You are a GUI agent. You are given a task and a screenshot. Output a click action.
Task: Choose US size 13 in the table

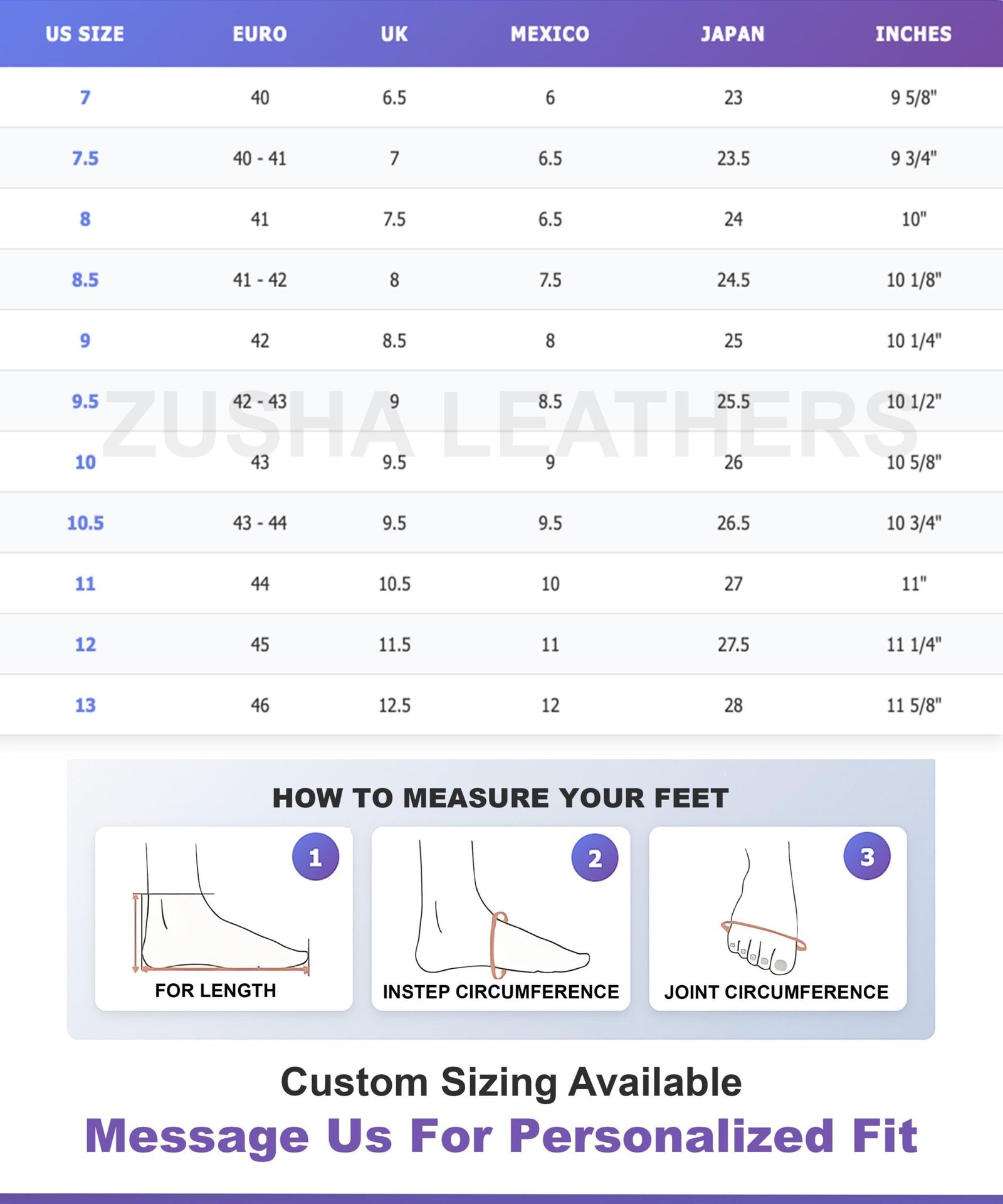85,705
